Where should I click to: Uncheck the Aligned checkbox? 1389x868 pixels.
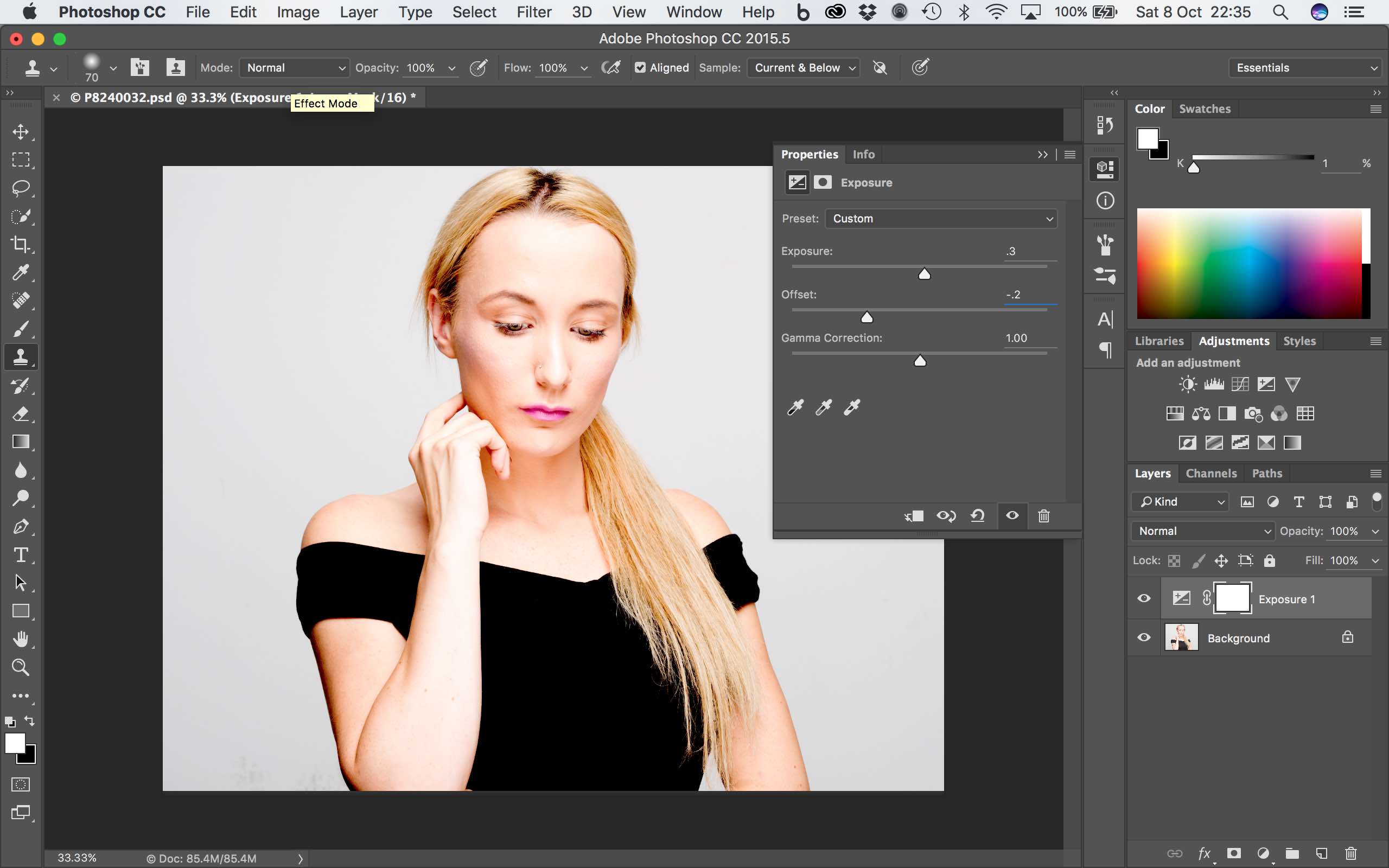click(640, 68)
